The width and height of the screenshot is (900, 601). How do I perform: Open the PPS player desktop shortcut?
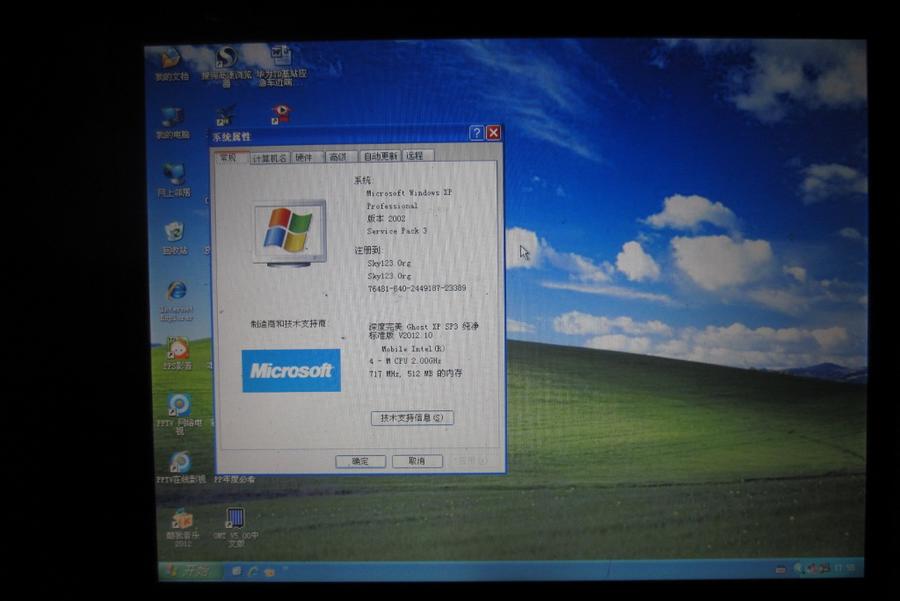pyautogui.click(x=177, y=353)
